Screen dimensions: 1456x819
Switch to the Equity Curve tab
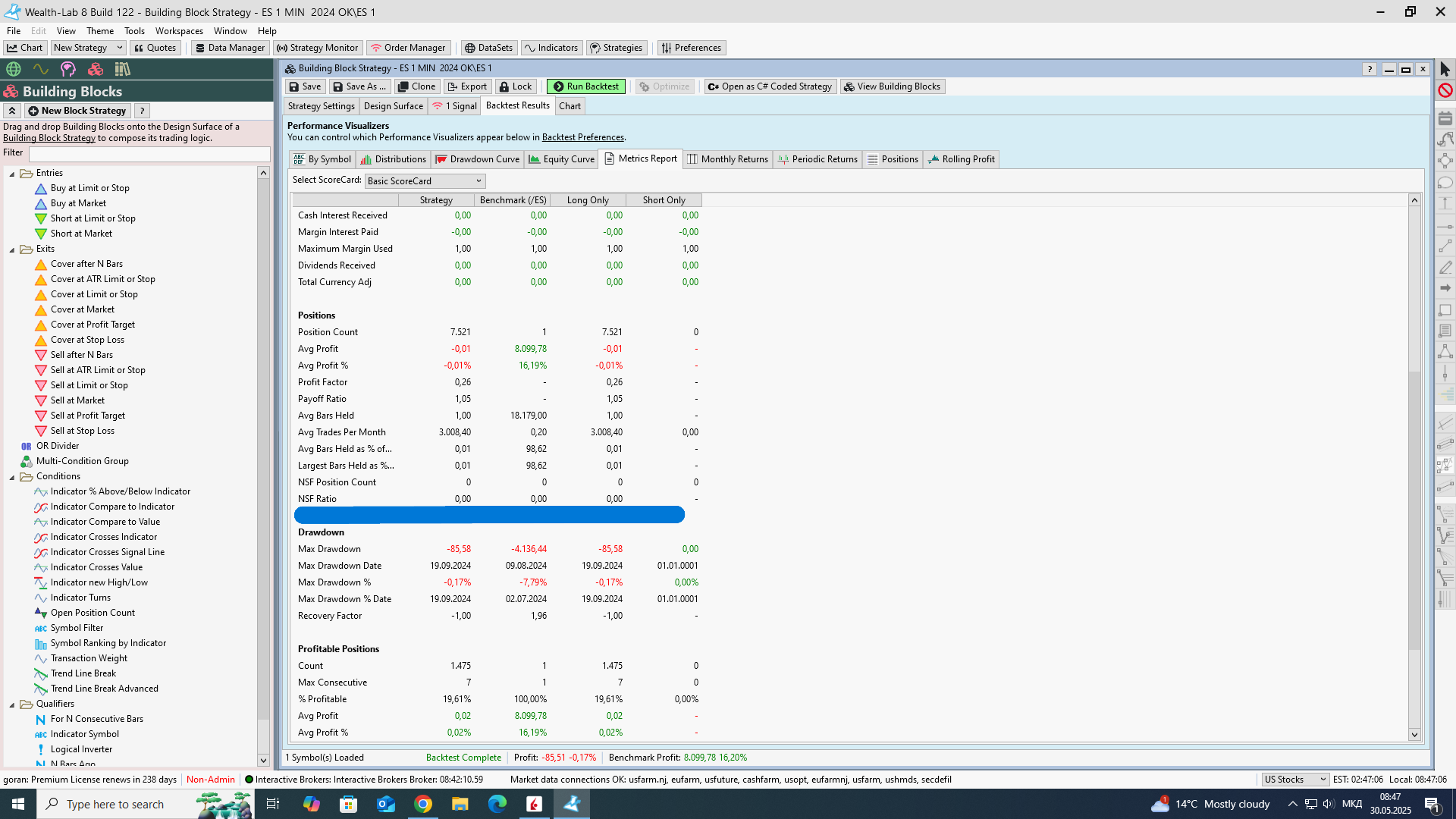click(561, 159)
